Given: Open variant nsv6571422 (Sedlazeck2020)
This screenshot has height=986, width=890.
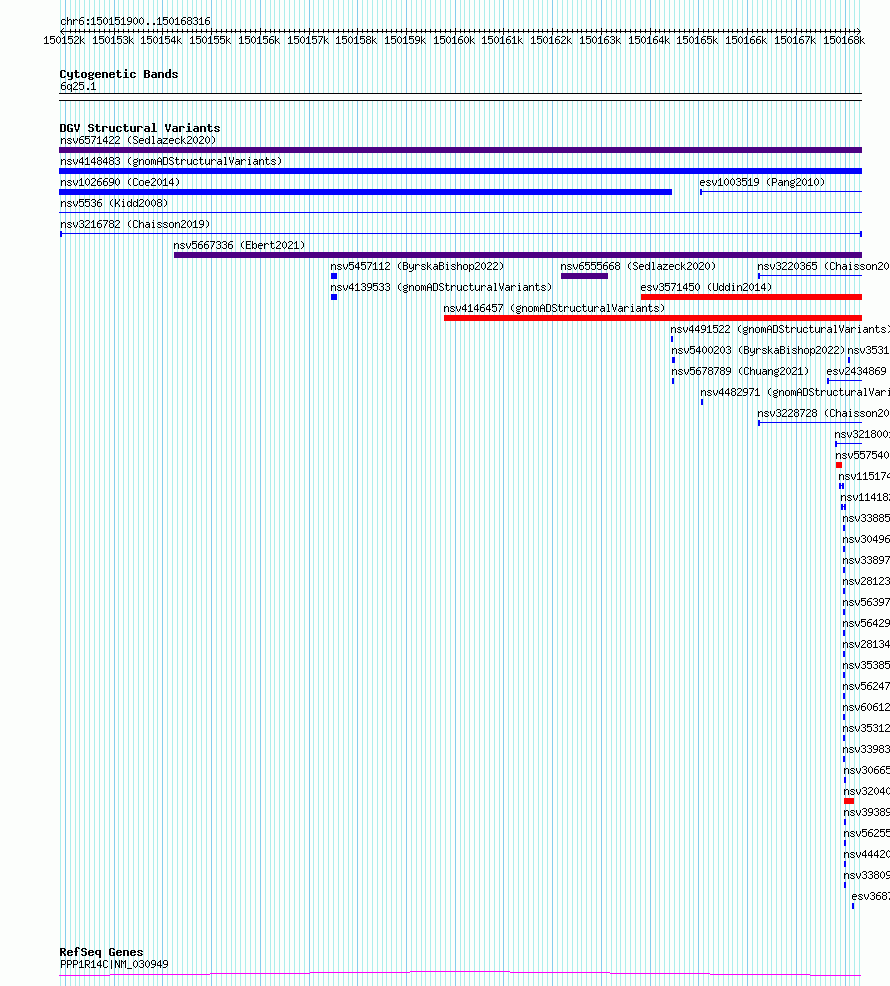Looking at the screenshot, I should coord(138,140).
